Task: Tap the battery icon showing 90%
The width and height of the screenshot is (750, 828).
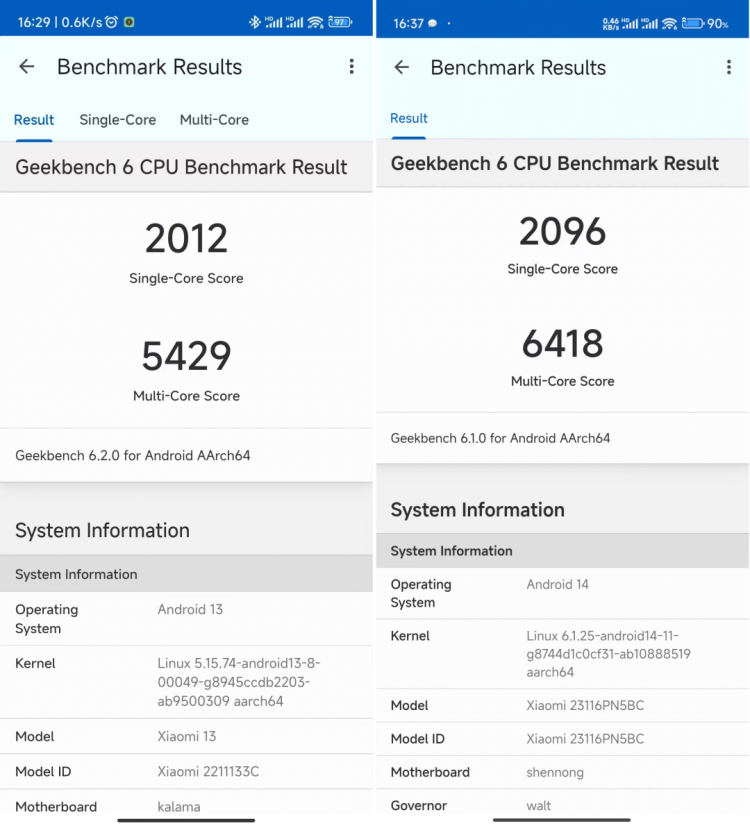Action: click(x=692, y=23)
